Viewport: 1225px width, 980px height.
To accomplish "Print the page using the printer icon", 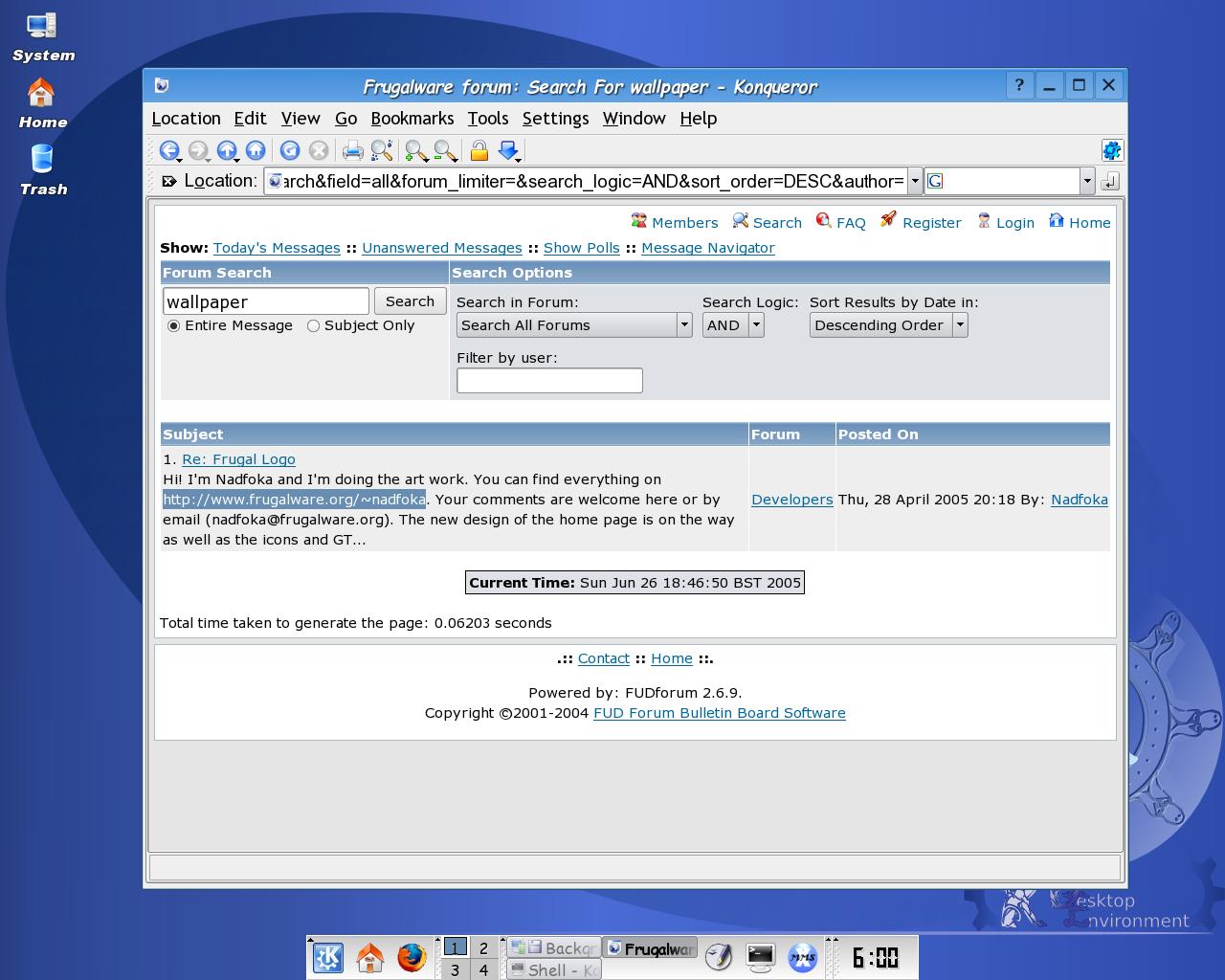I will 353,150.
